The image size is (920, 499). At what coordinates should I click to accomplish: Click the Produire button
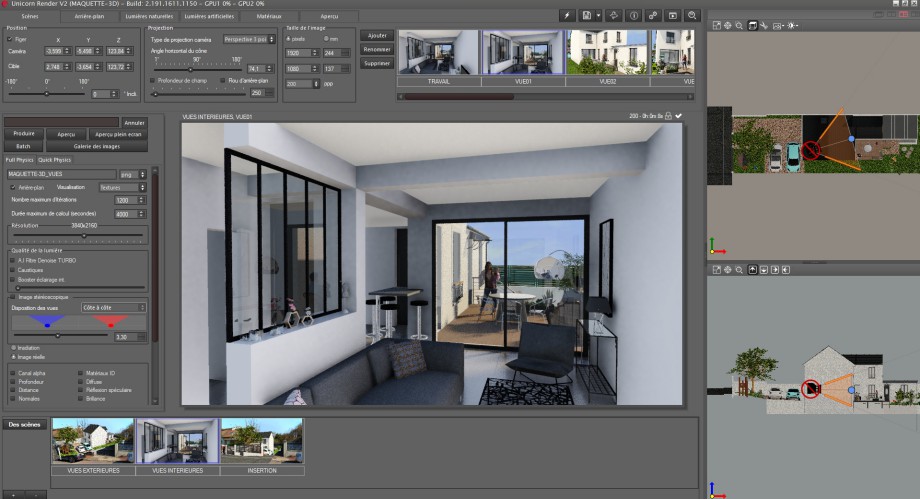pyautogui.click(x=24, y=133)
